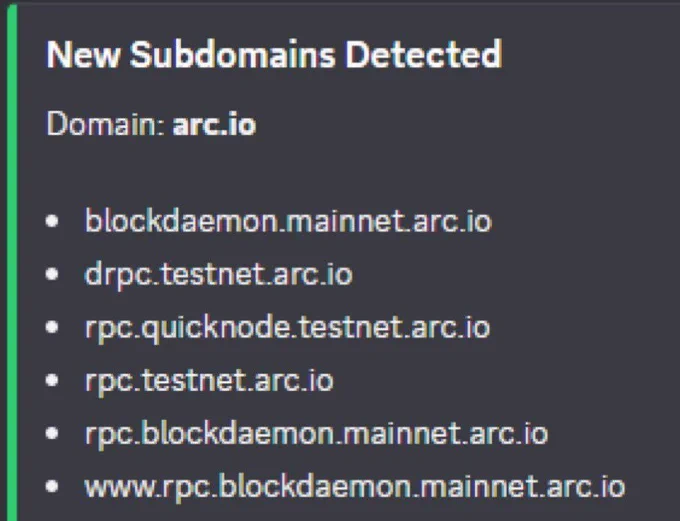Select the rpc.testnet.arc.io list entry
The height and width of the screenshot is (521, 680).
tap(209, 381)
